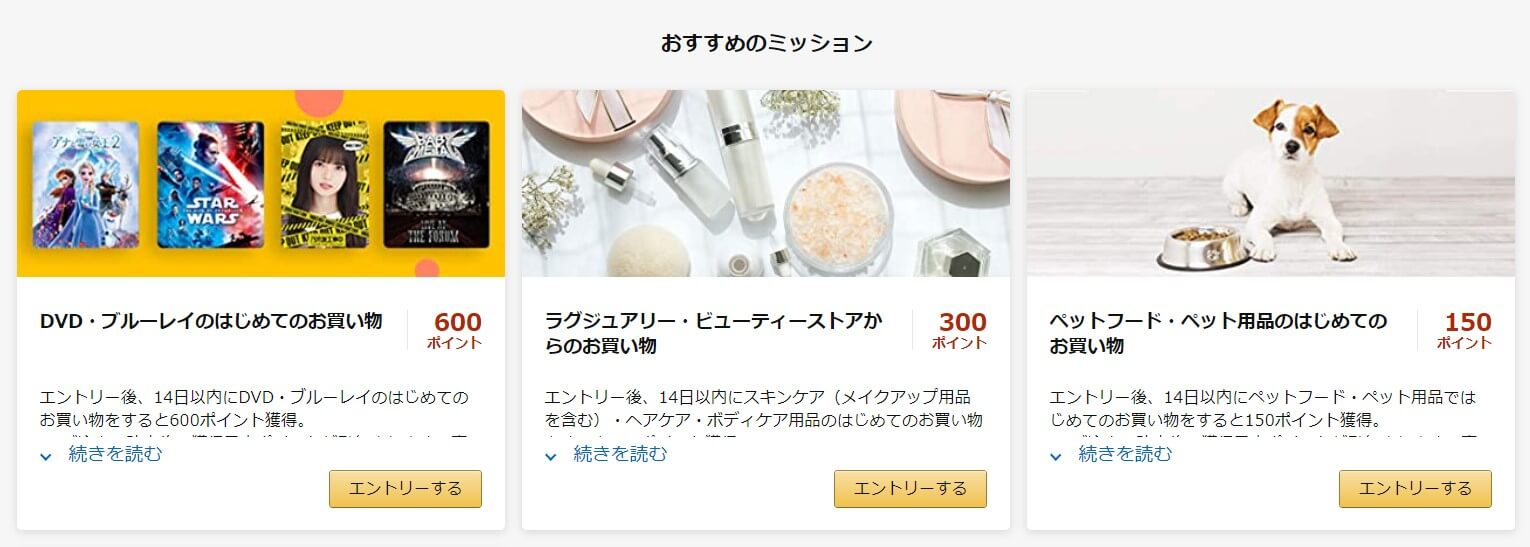Image resolution: width=1530 pixels, height=547 pixels.
Task: Click the puppy pet food banner image
Action: point(1271,183)
